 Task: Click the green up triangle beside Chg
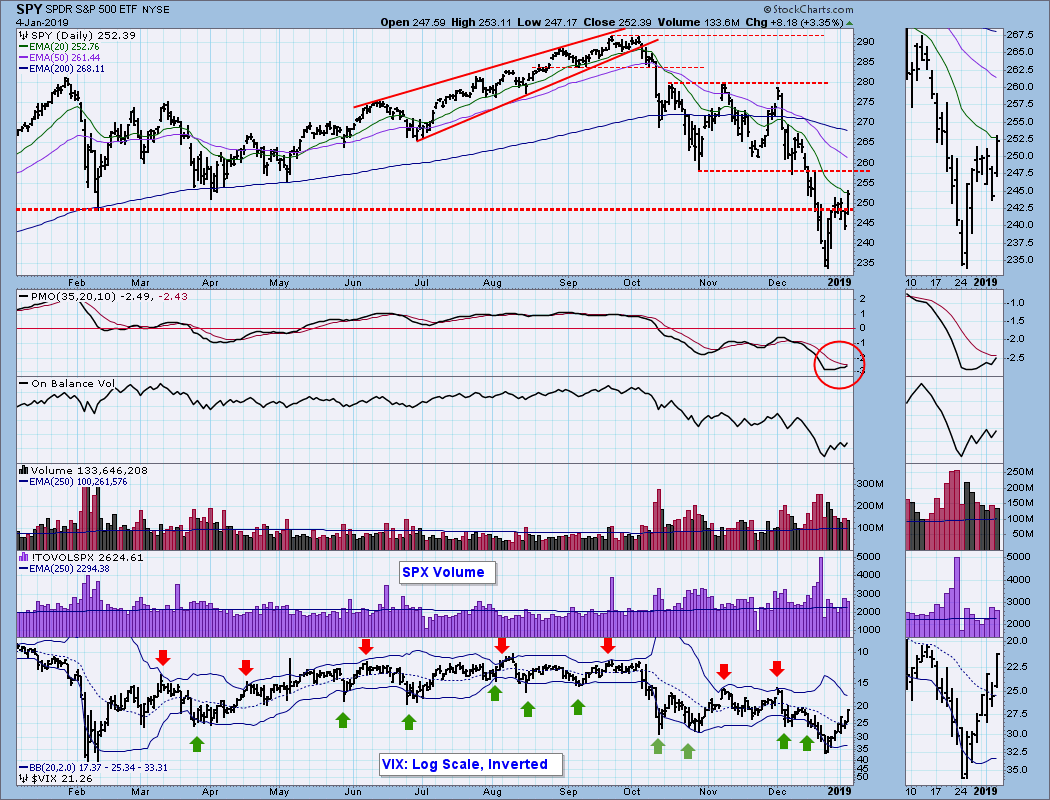point(850,23)
